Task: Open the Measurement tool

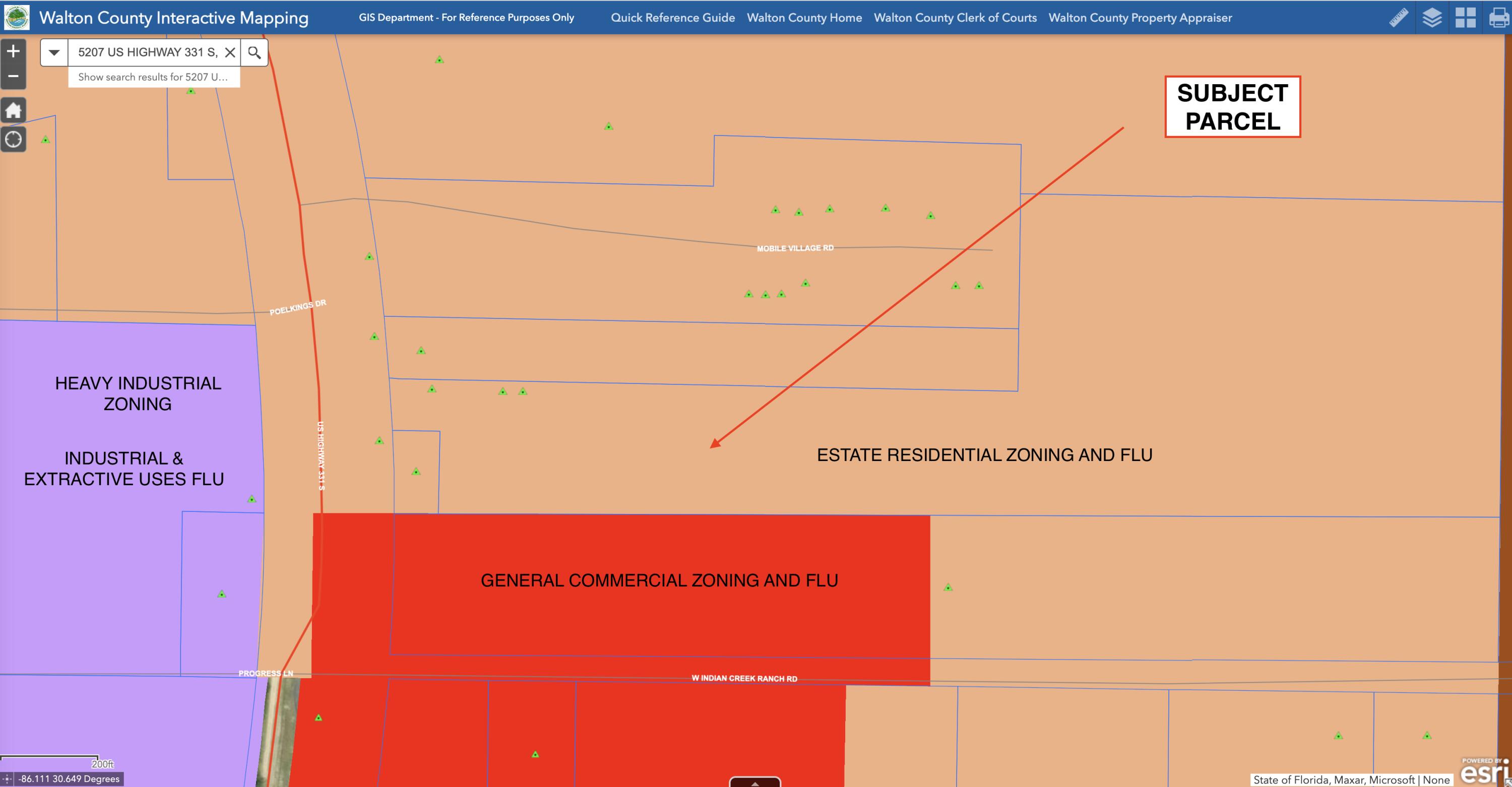Action: click(1399, 18)
